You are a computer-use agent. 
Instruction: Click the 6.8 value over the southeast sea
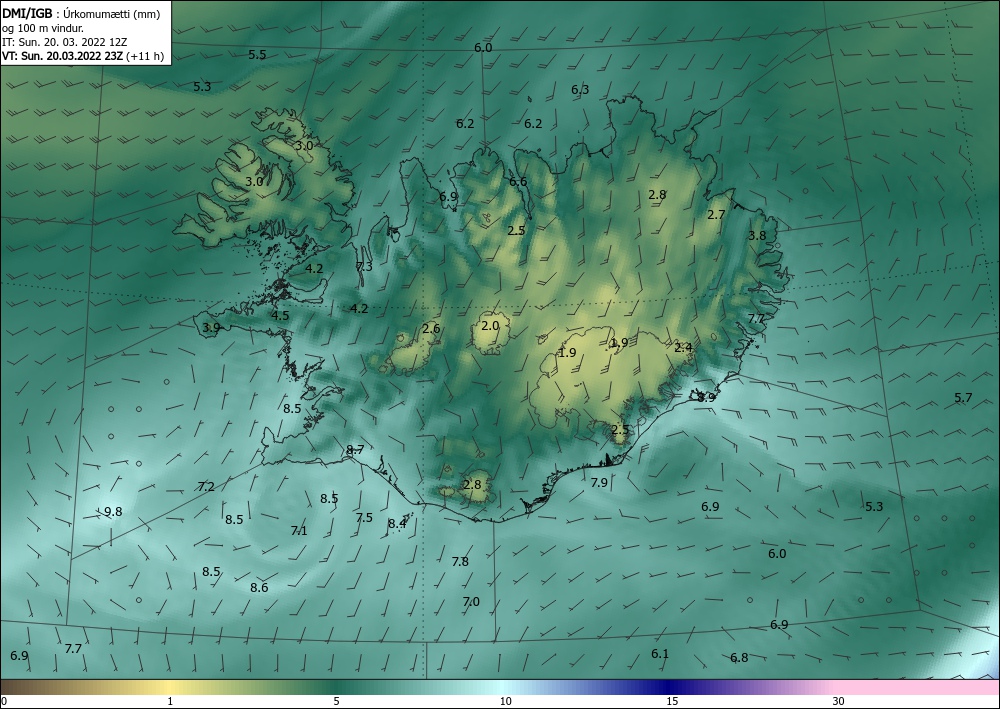739,657
